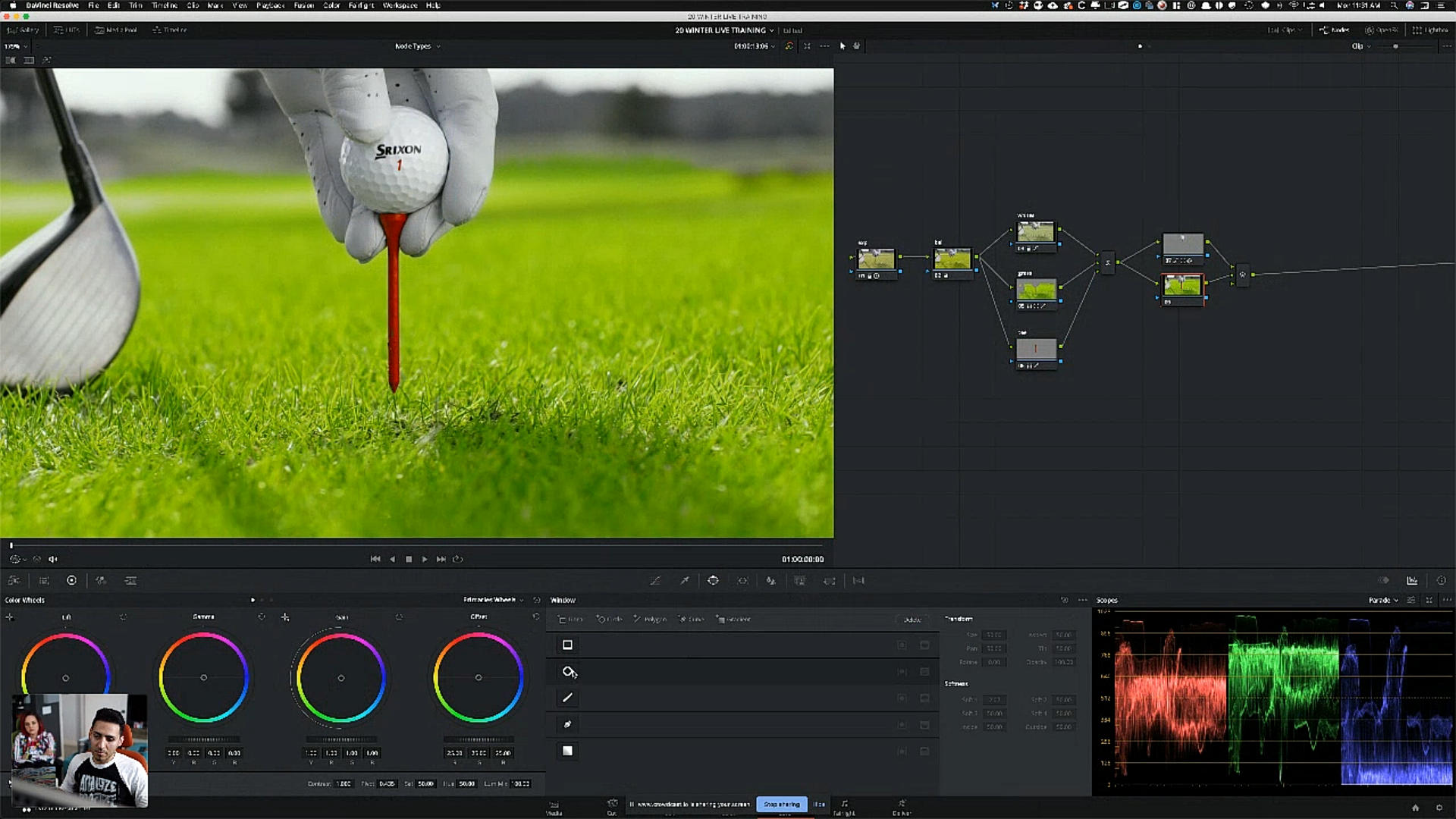Screen dimensions: 1456x819
Task: Open the Keyframes panel icon
Action: click(1383, 581)
